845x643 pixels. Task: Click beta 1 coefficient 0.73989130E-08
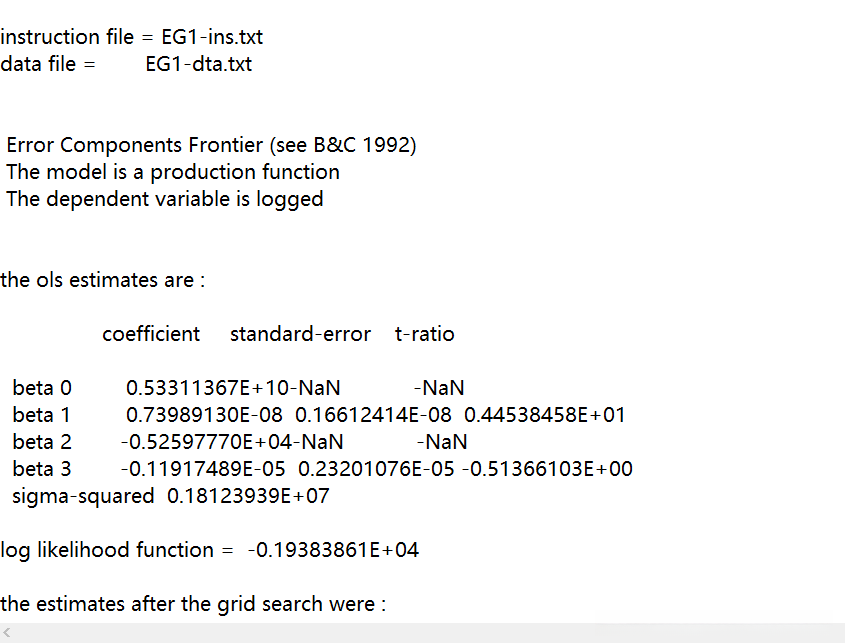pyautogui.click(x=204, y=415)
